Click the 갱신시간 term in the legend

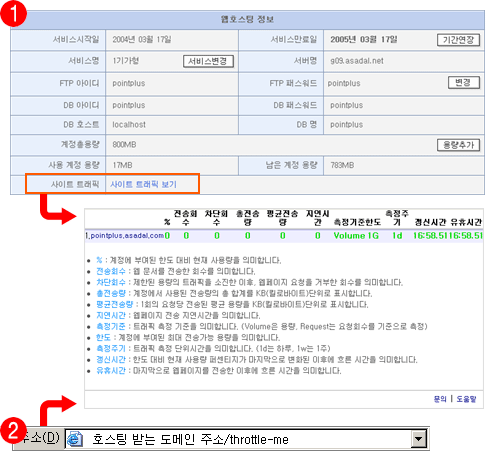111,360
